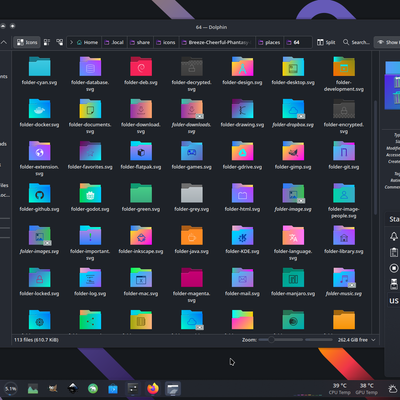Open Firefox from the taskbar
The image size is (400, 400).
(x=153, y=388)
